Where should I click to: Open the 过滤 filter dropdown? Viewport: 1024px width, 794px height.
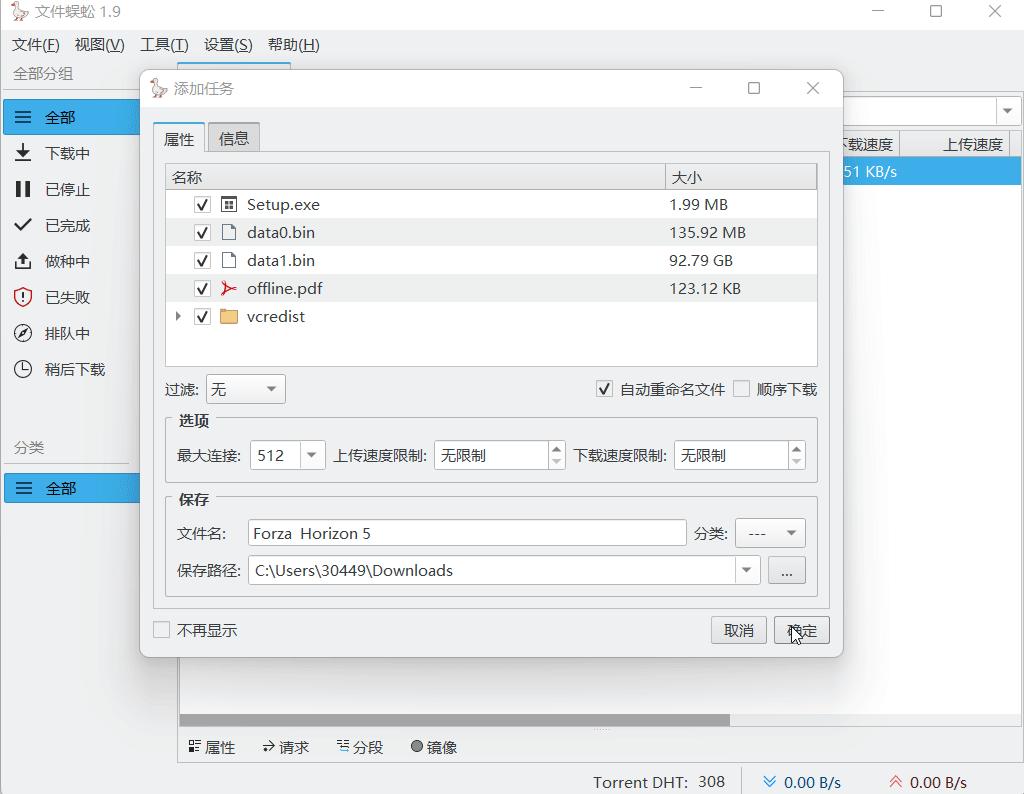[x=245, y=388]
